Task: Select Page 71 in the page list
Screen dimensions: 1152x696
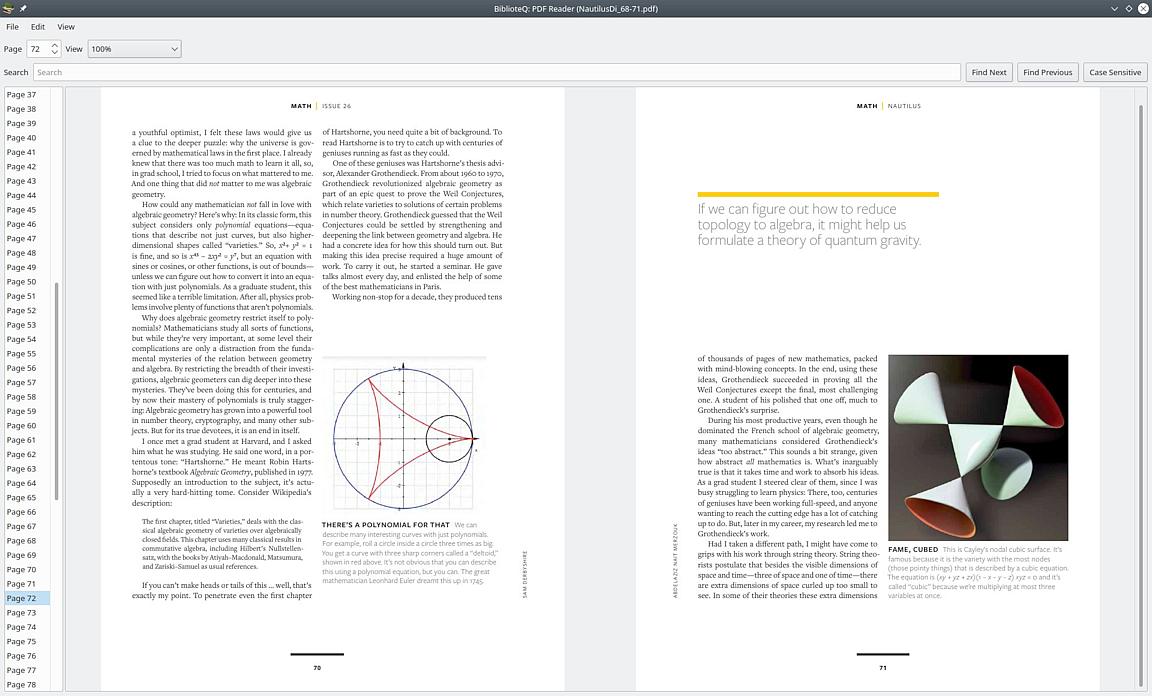Action: tap(27, 584)
